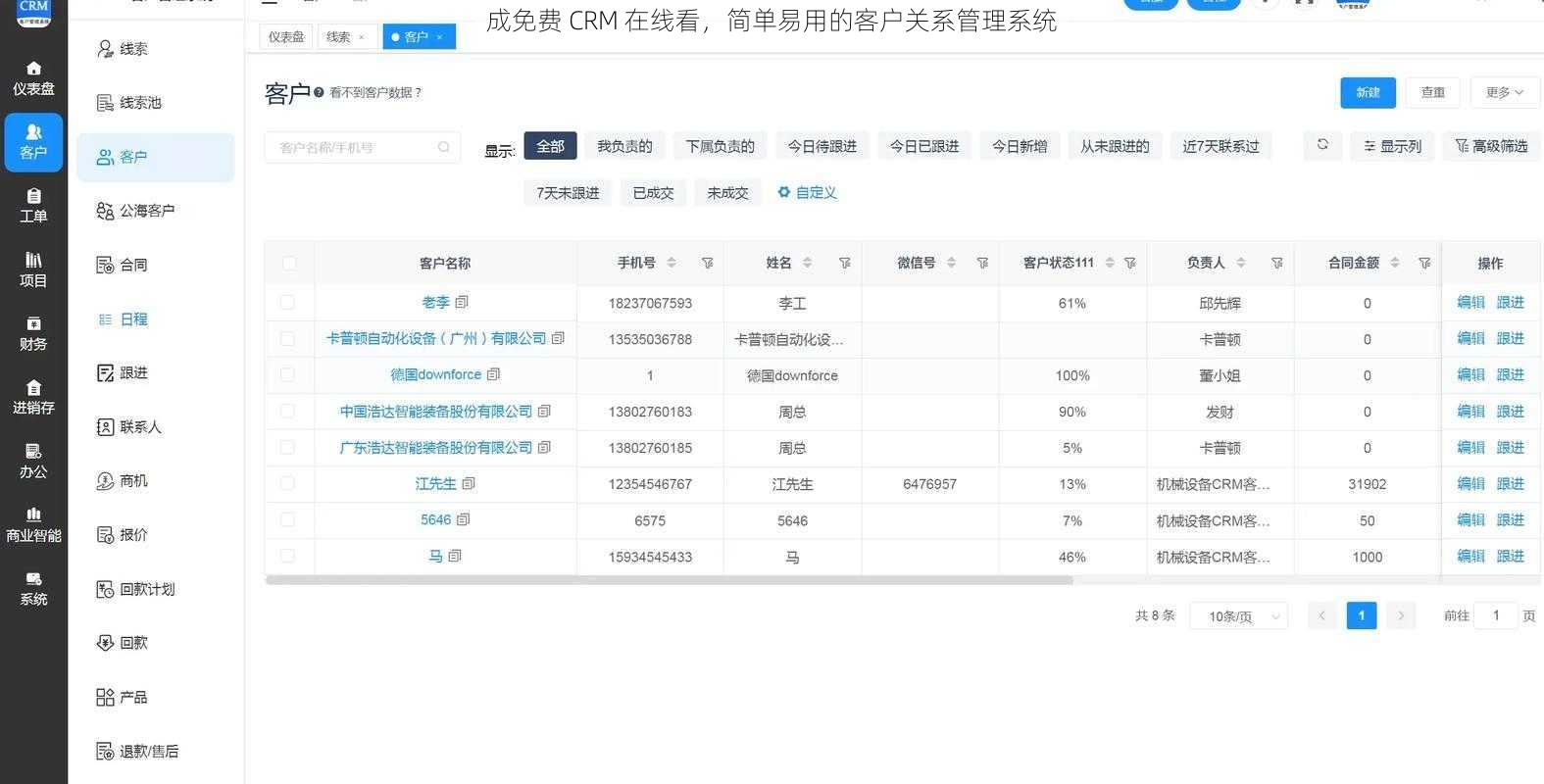Click the refresh icon above the table
This screenshot has height=784, width=1544.
(x=1322, y=145)
